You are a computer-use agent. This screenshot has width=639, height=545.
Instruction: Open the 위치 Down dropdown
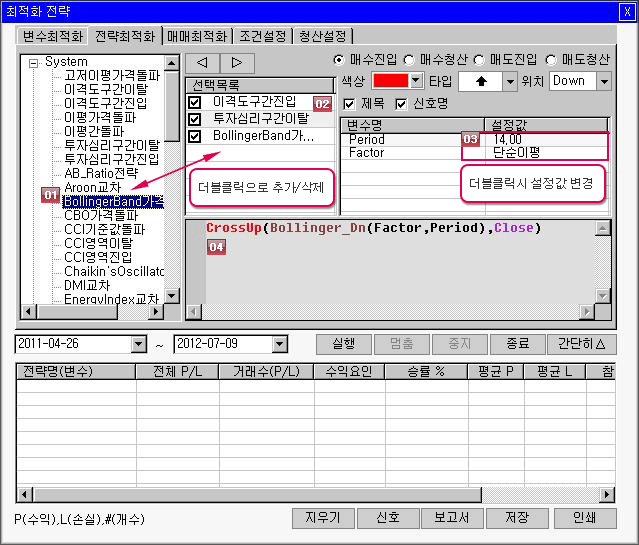click(x=603, y=81)
